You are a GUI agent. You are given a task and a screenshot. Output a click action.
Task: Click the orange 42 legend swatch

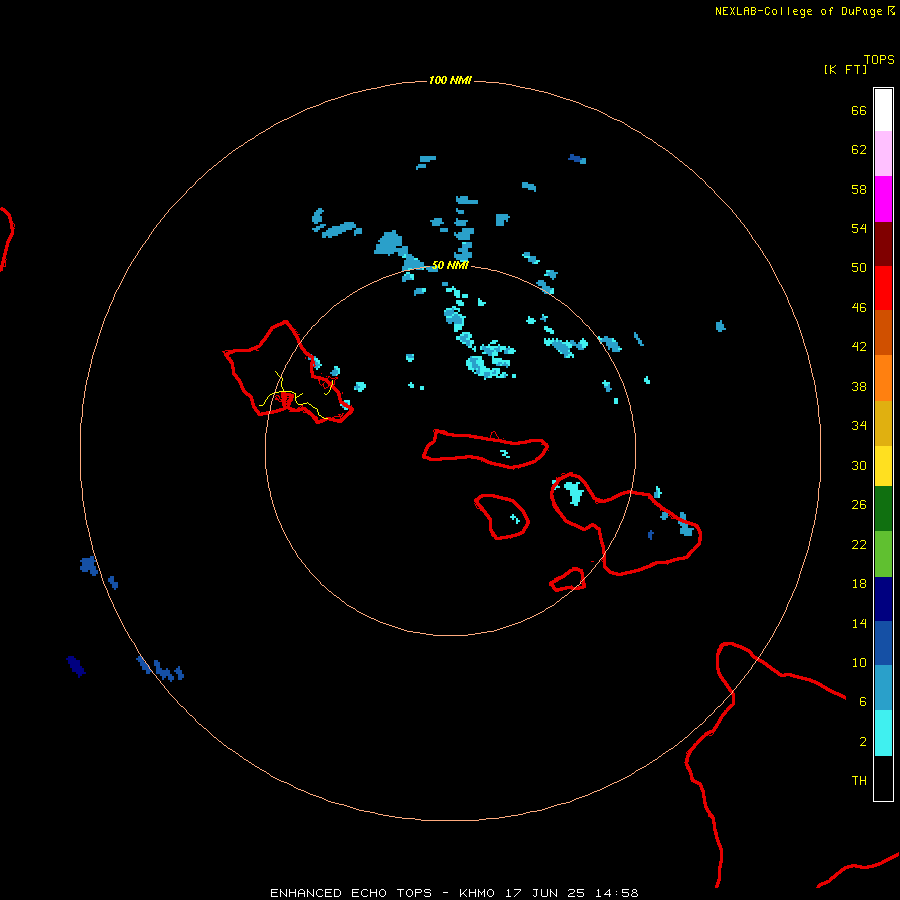click(883, 377)
